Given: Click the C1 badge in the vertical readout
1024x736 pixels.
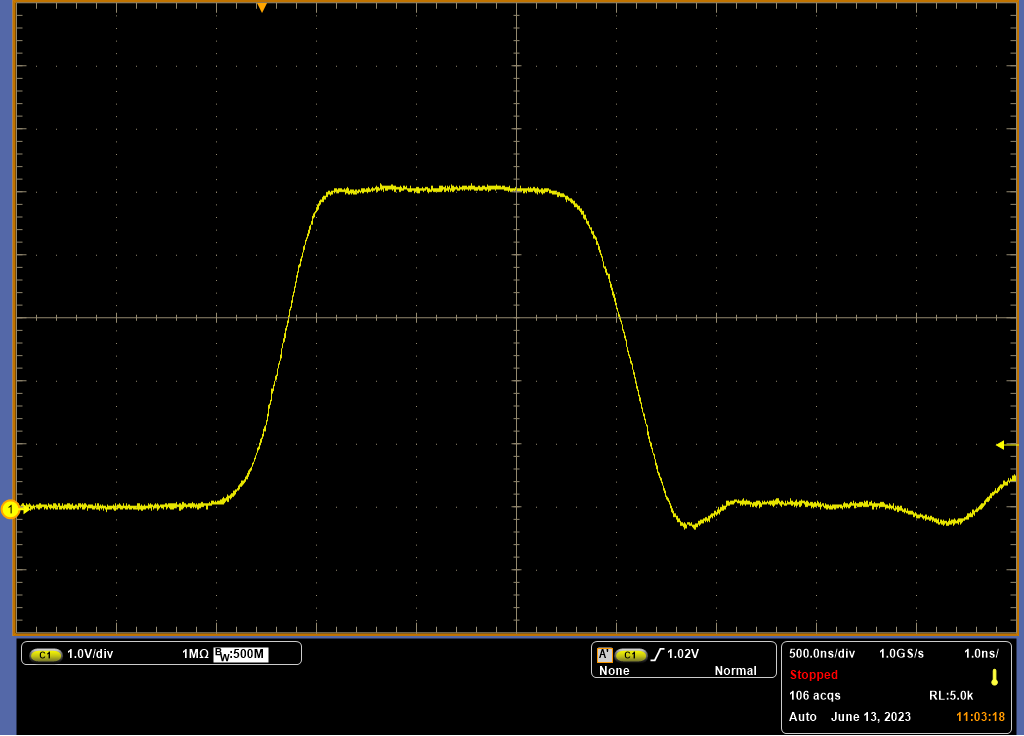Looking at the screenshot, I should pos(45,654).
